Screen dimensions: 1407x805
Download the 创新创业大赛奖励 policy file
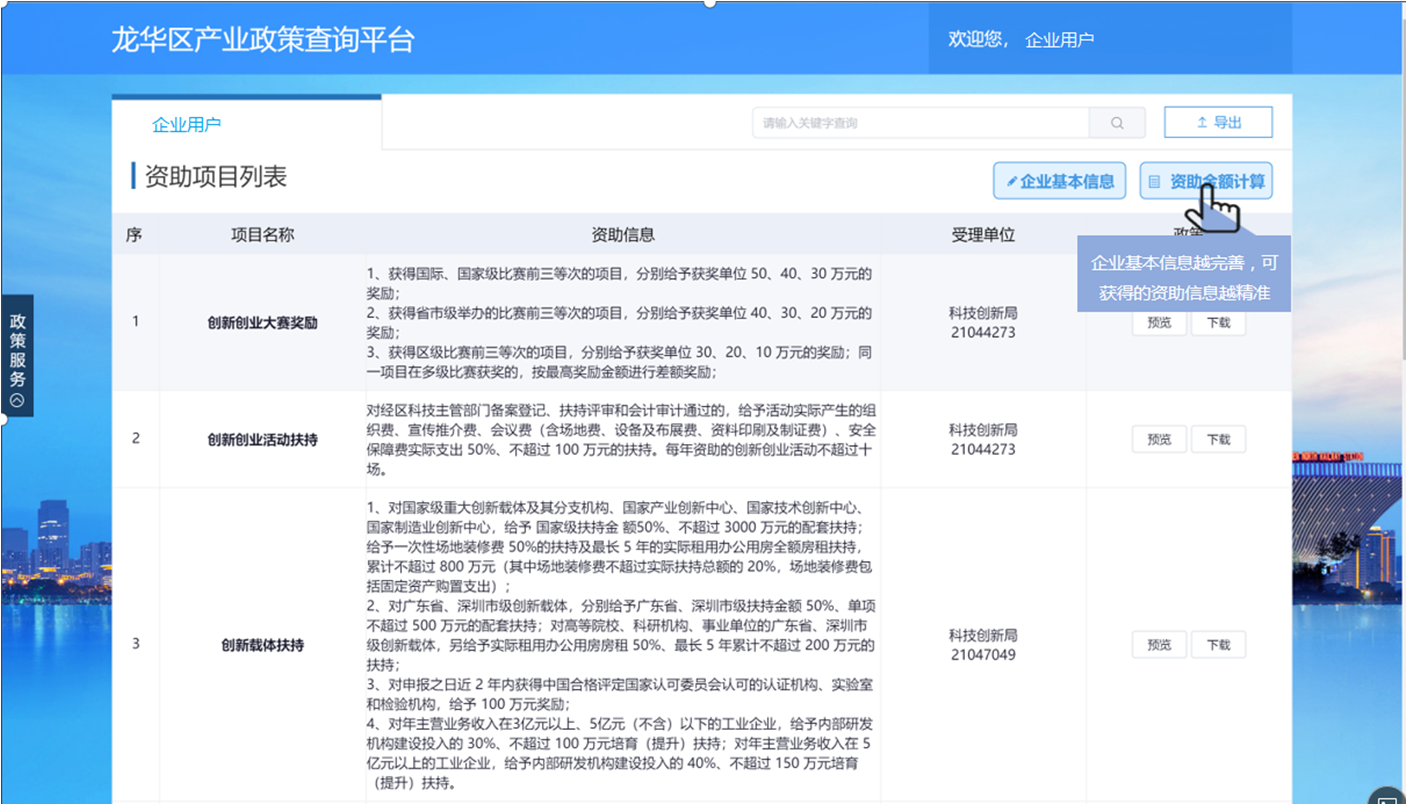[x=1218, y=323]
